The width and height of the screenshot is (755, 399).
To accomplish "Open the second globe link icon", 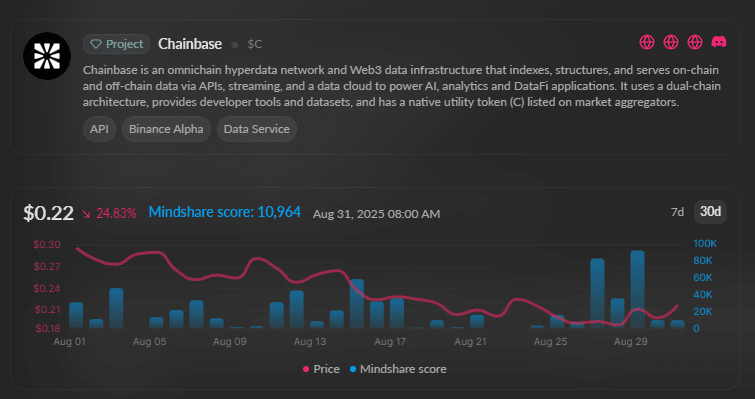I will tap(671, 42).
